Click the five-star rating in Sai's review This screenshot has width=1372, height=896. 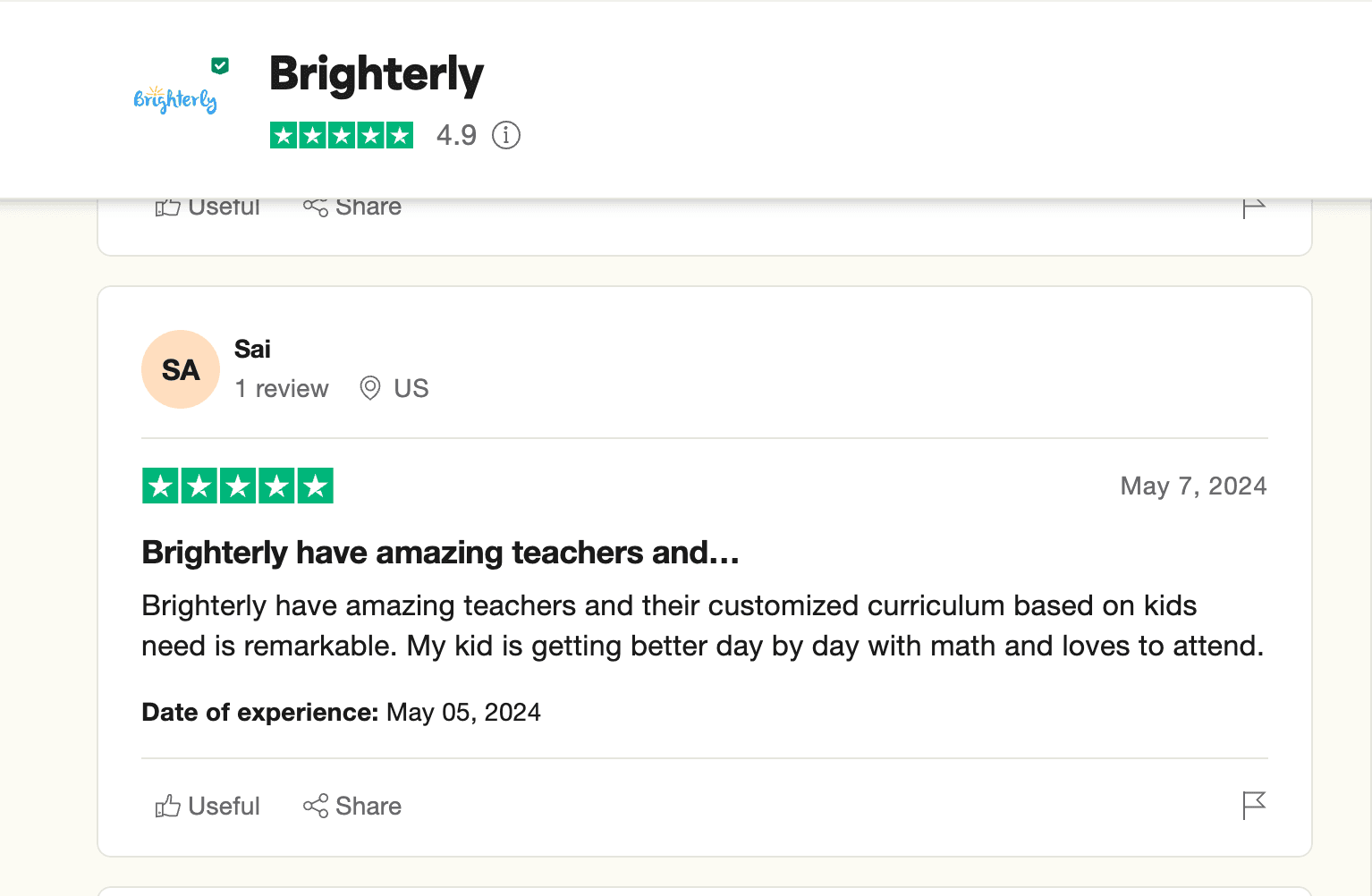(238, 486)
